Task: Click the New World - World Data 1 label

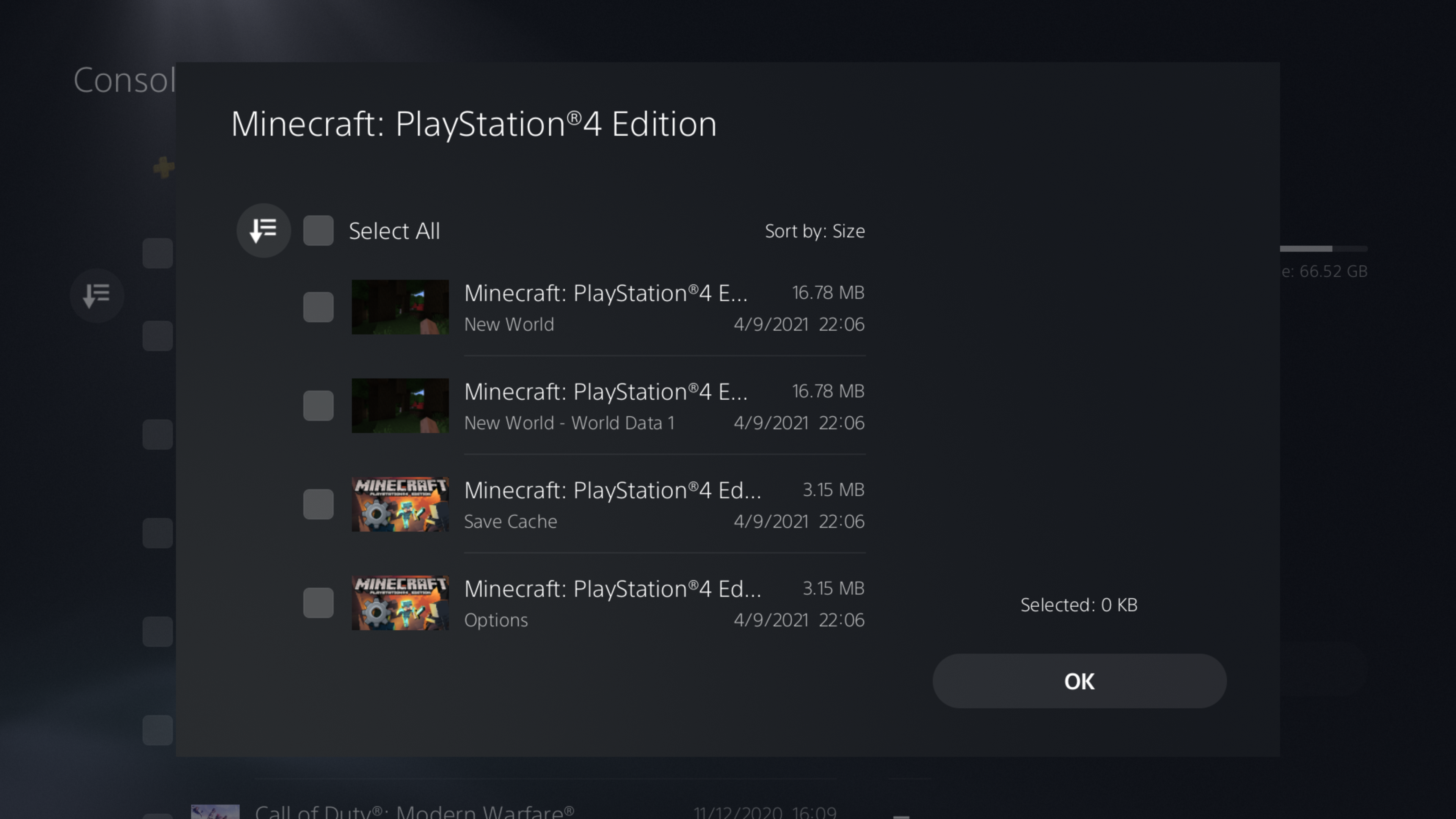Action: (x=569, y=423)
